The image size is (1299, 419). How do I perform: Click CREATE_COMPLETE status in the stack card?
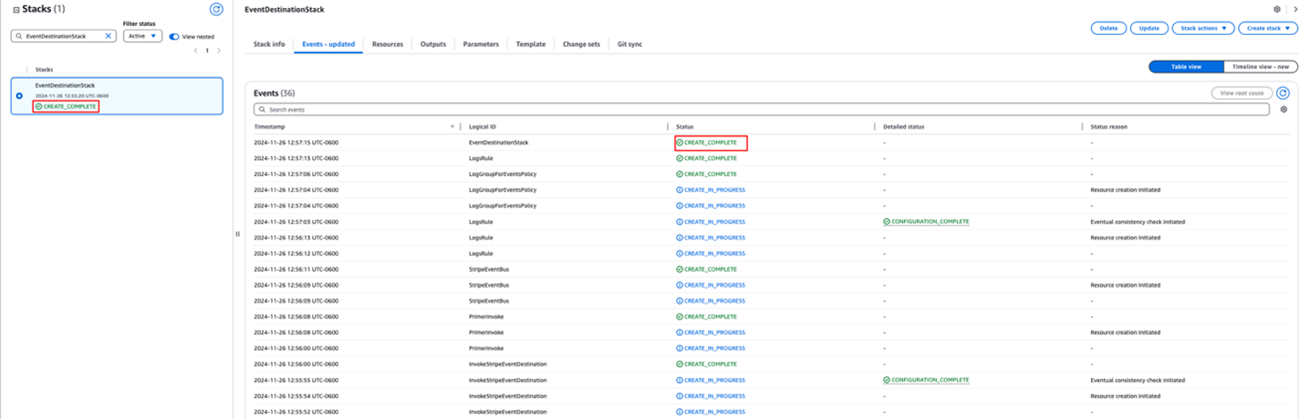click(66, 106)
